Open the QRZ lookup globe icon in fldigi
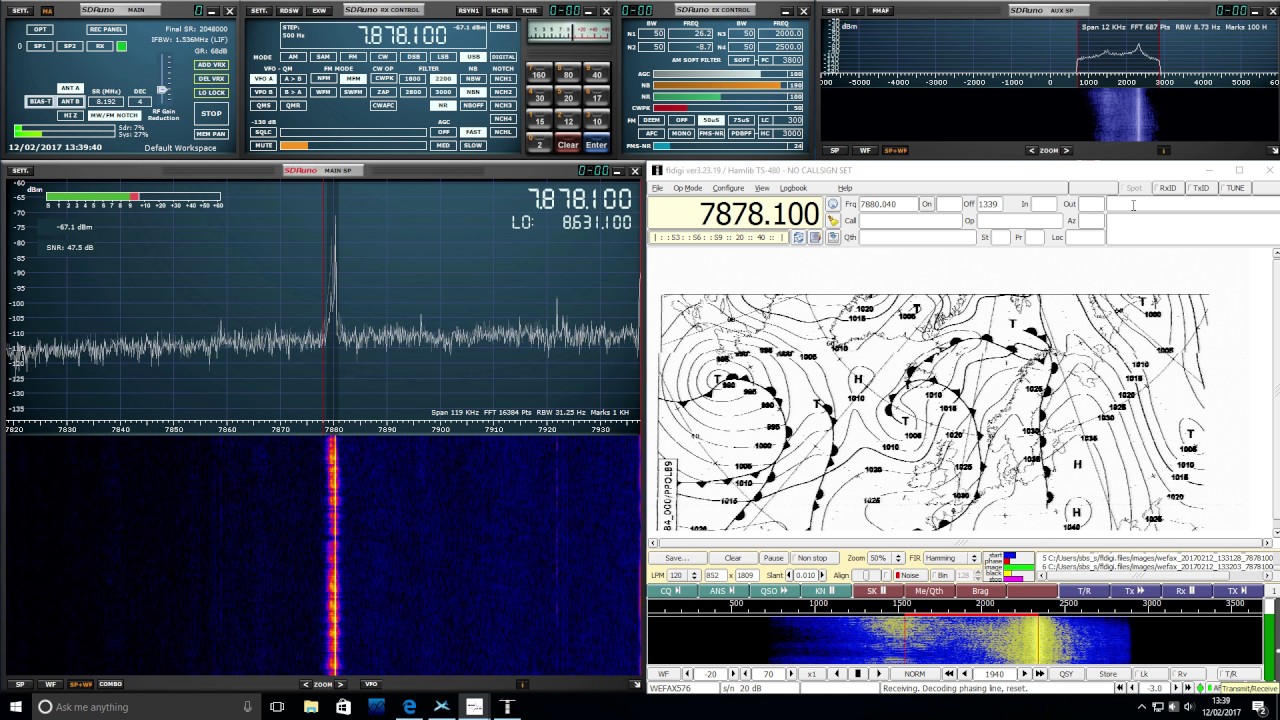This screenshot has height=720, width=1280. (833, 204)
